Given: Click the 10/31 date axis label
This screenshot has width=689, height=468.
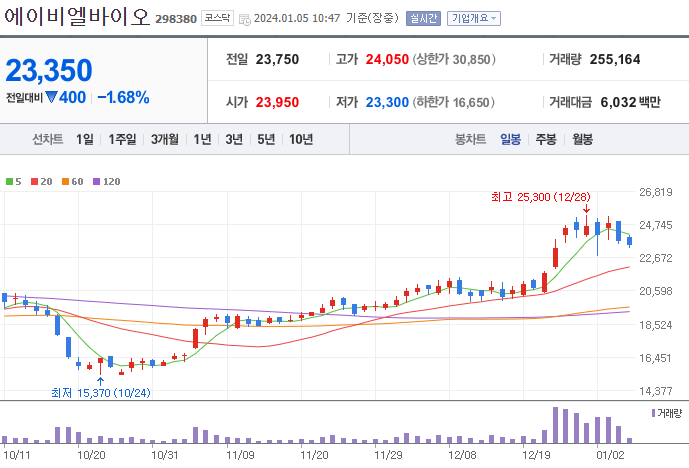Looking at the screenshot, I should [165, 455].
